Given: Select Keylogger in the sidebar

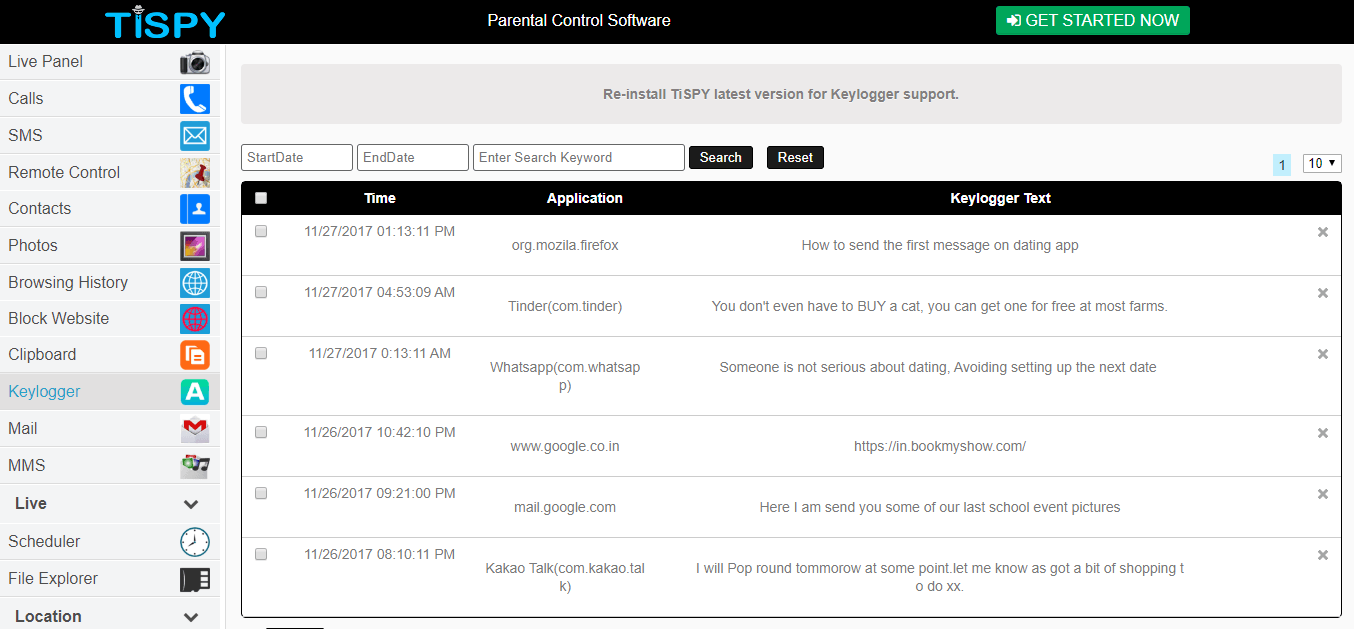Looking at the screenshot, I should click(110, 392).
